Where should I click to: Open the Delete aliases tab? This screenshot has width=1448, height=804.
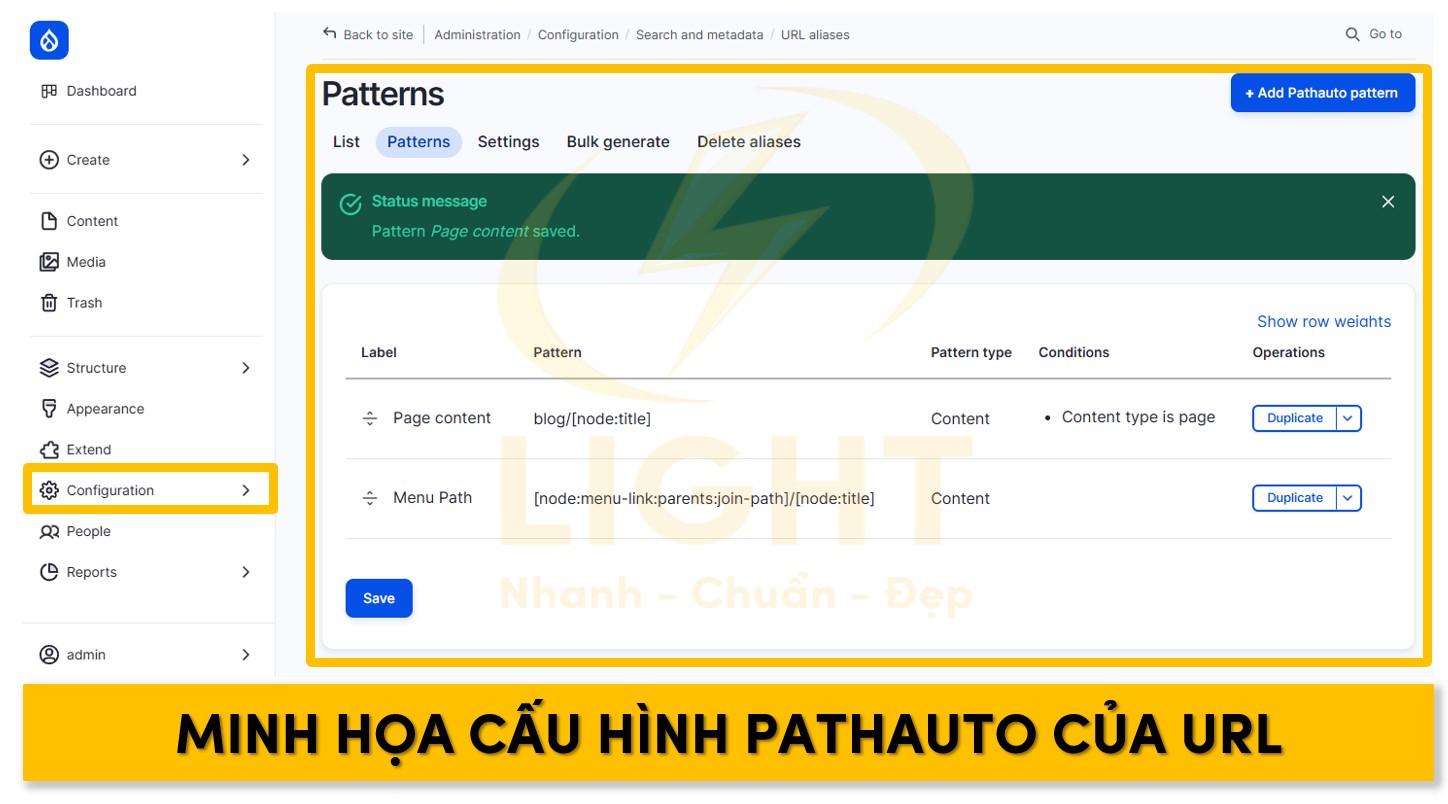tap(749, 142)
